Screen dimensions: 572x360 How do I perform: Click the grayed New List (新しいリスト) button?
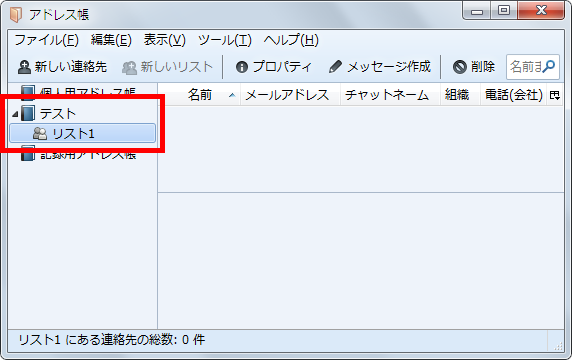tap(167, 67)
